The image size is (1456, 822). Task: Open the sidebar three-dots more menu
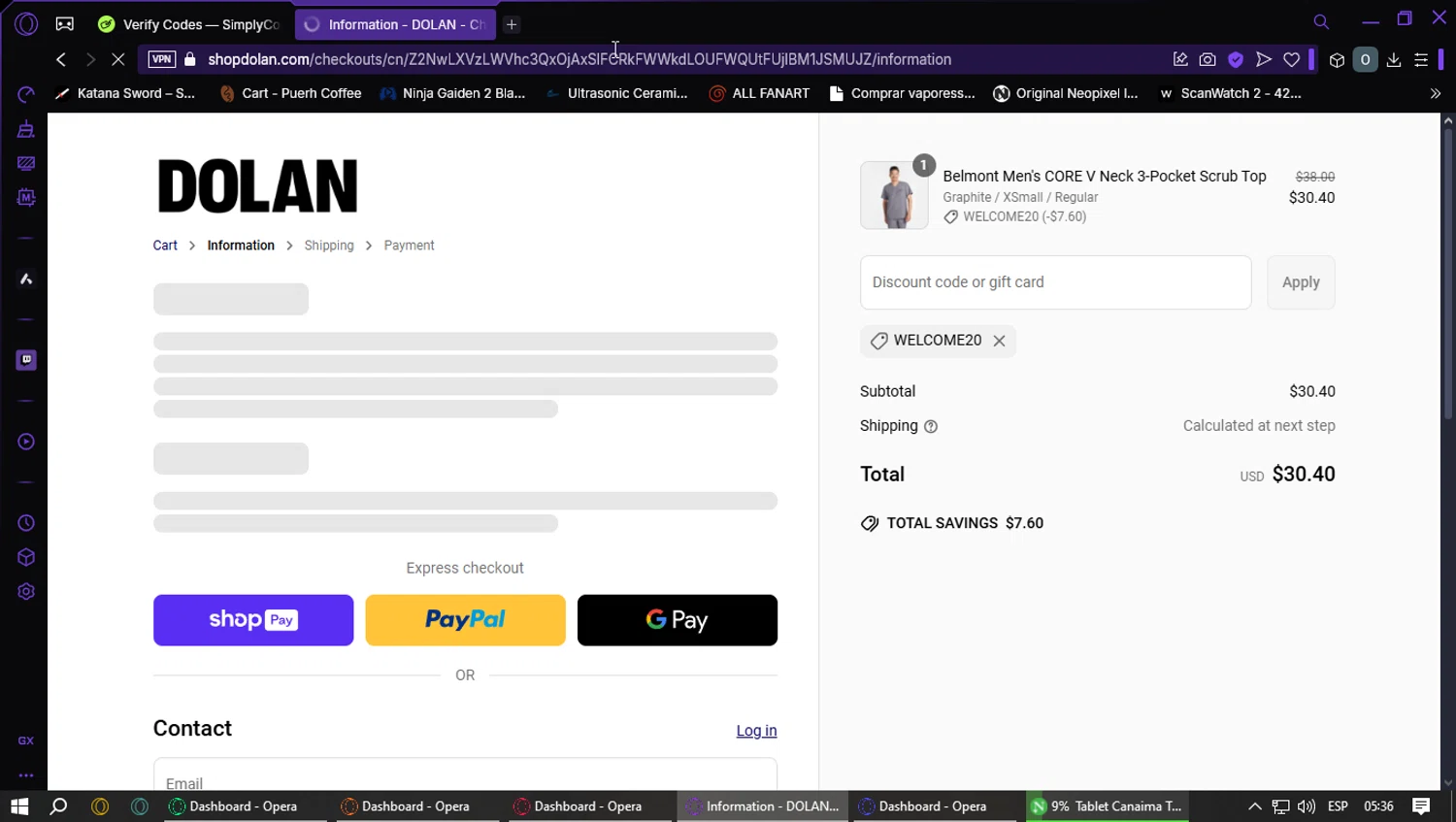[x=26, y=775]
